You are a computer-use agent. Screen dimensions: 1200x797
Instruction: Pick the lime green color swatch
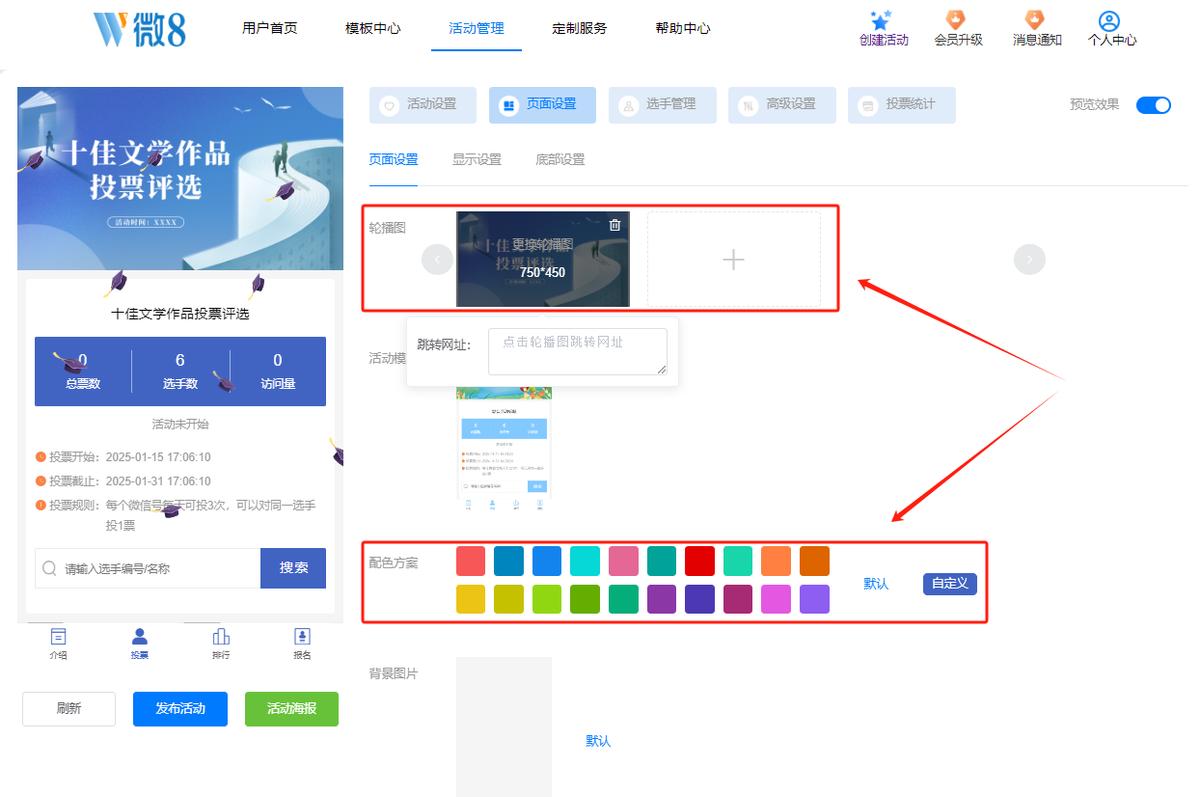tap(547, 599)
